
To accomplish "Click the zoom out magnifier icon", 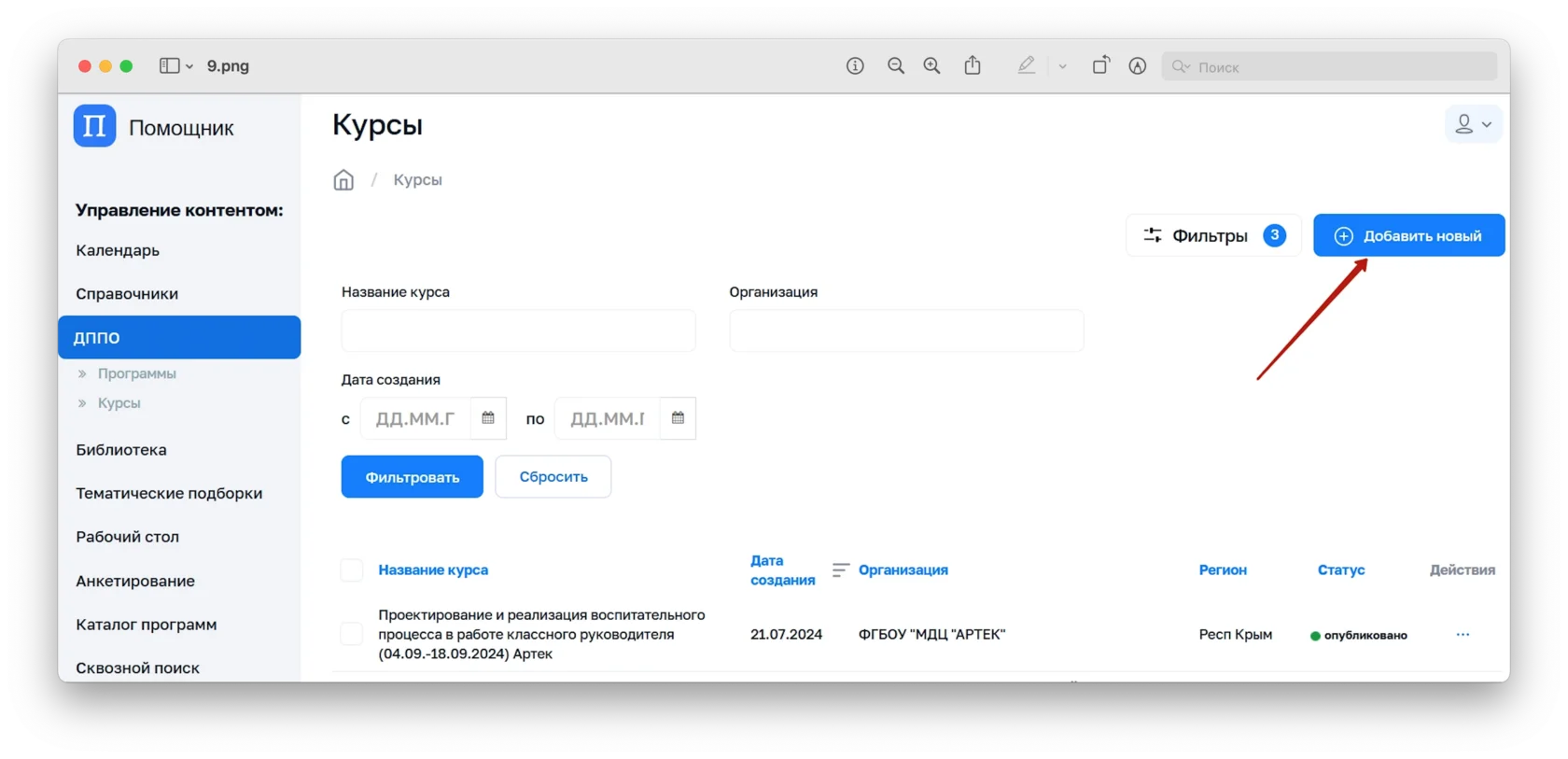I will coord(896,66).
